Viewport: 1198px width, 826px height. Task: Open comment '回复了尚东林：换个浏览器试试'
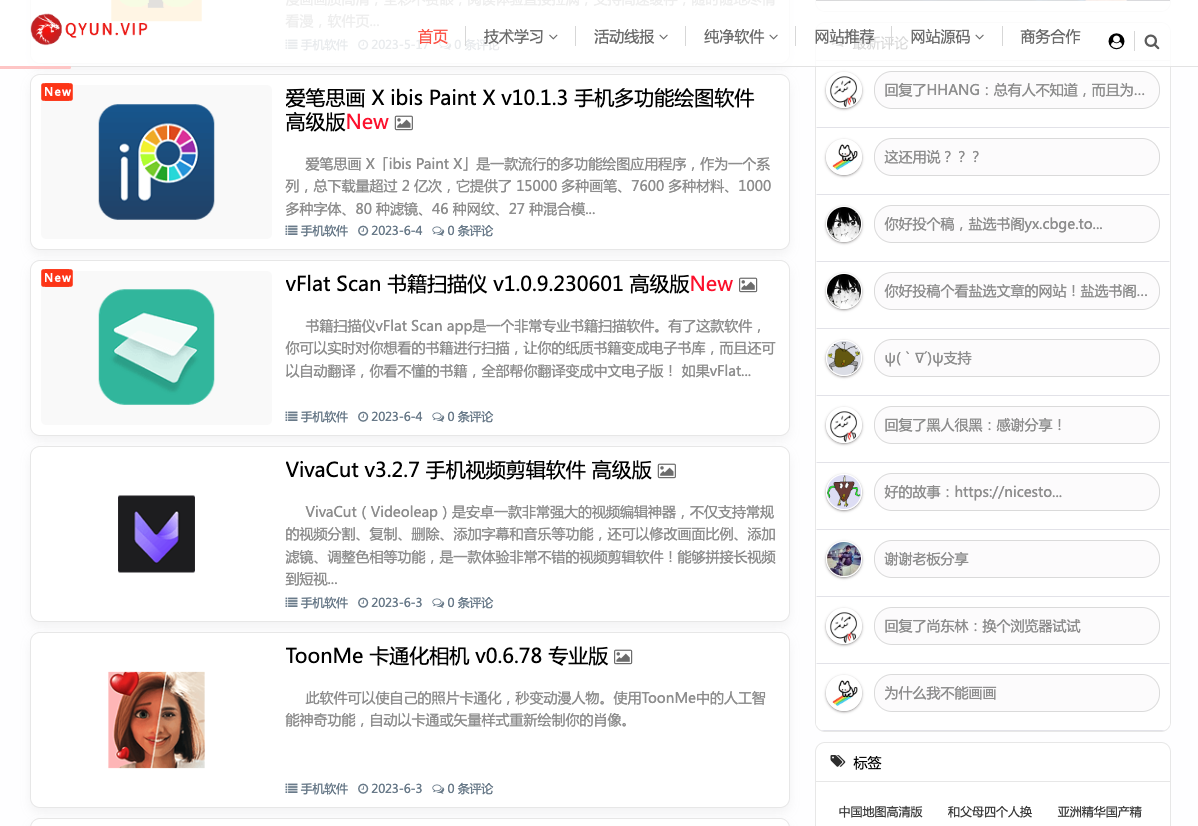(1017, 627)
